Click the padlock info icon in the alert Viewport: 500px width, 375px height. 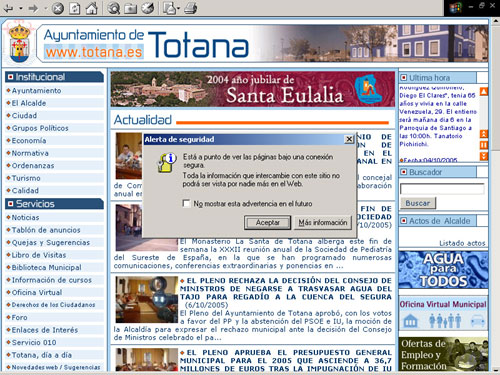tap(166, 162)
